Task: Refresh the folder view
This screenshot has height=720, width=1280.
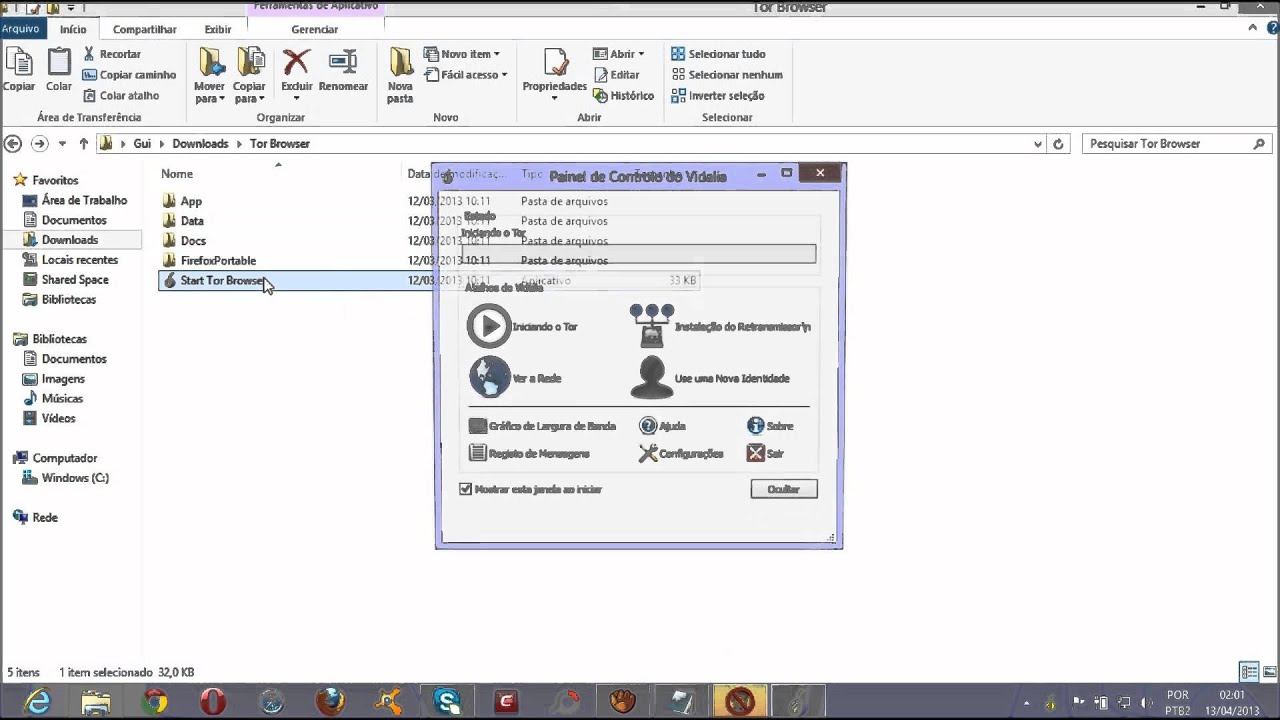Action: click(x=1058, y=144)
